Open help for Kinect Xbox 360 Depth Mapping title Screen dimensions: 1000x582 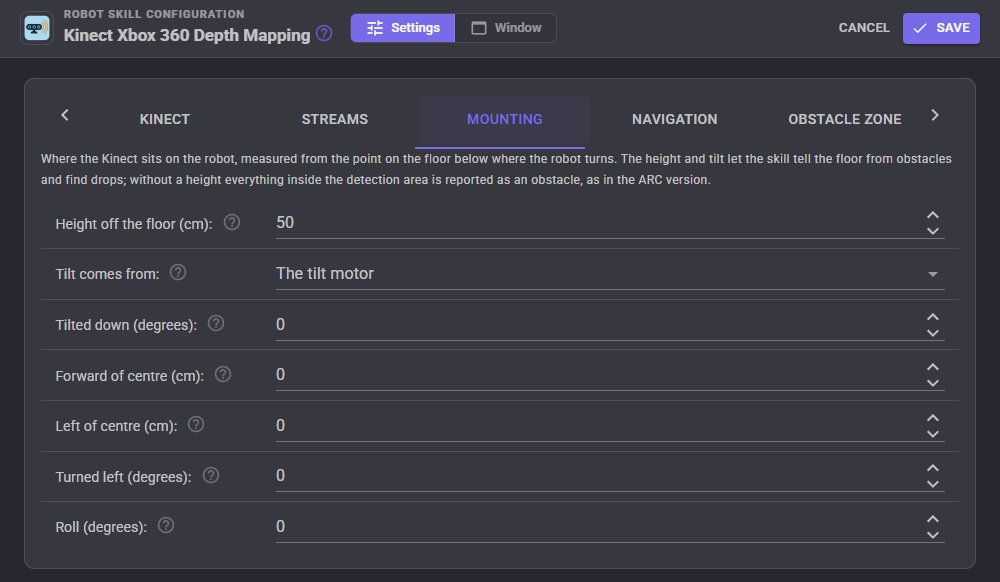click(x=324, y=33)
